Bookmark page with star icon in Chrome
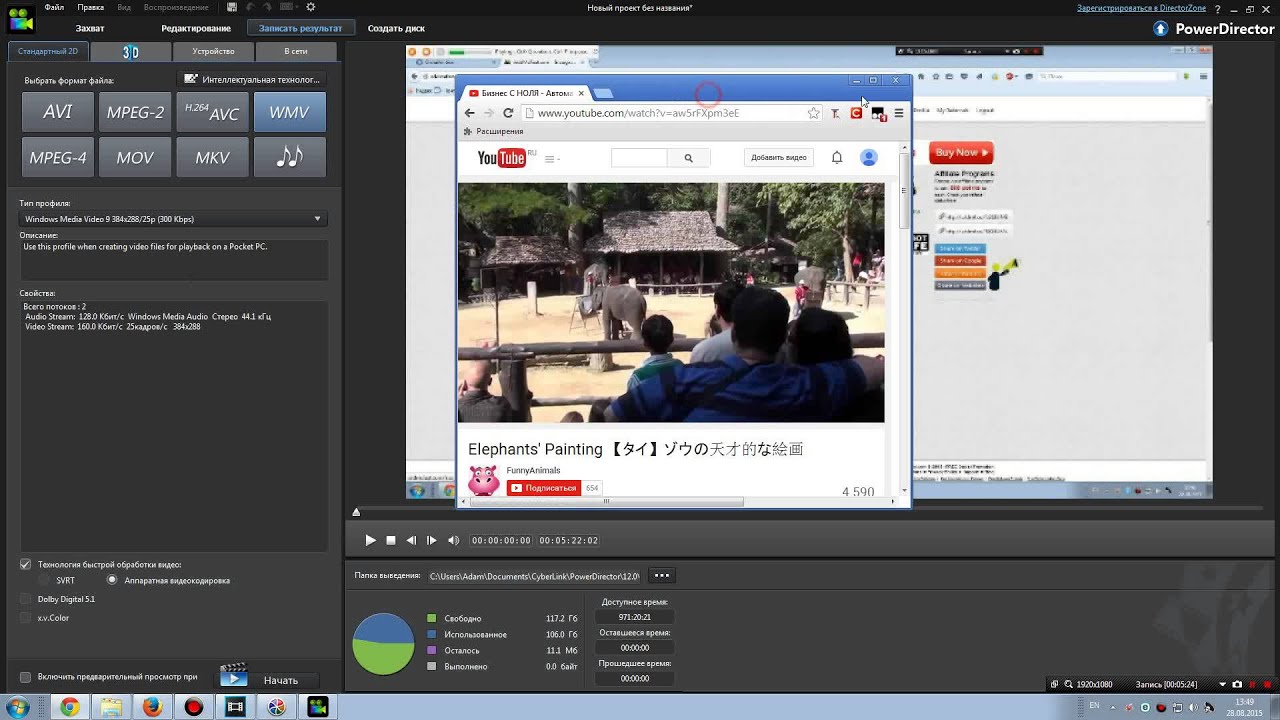The height and width of the screenshot is (720, 1280). tap(813, 113)
